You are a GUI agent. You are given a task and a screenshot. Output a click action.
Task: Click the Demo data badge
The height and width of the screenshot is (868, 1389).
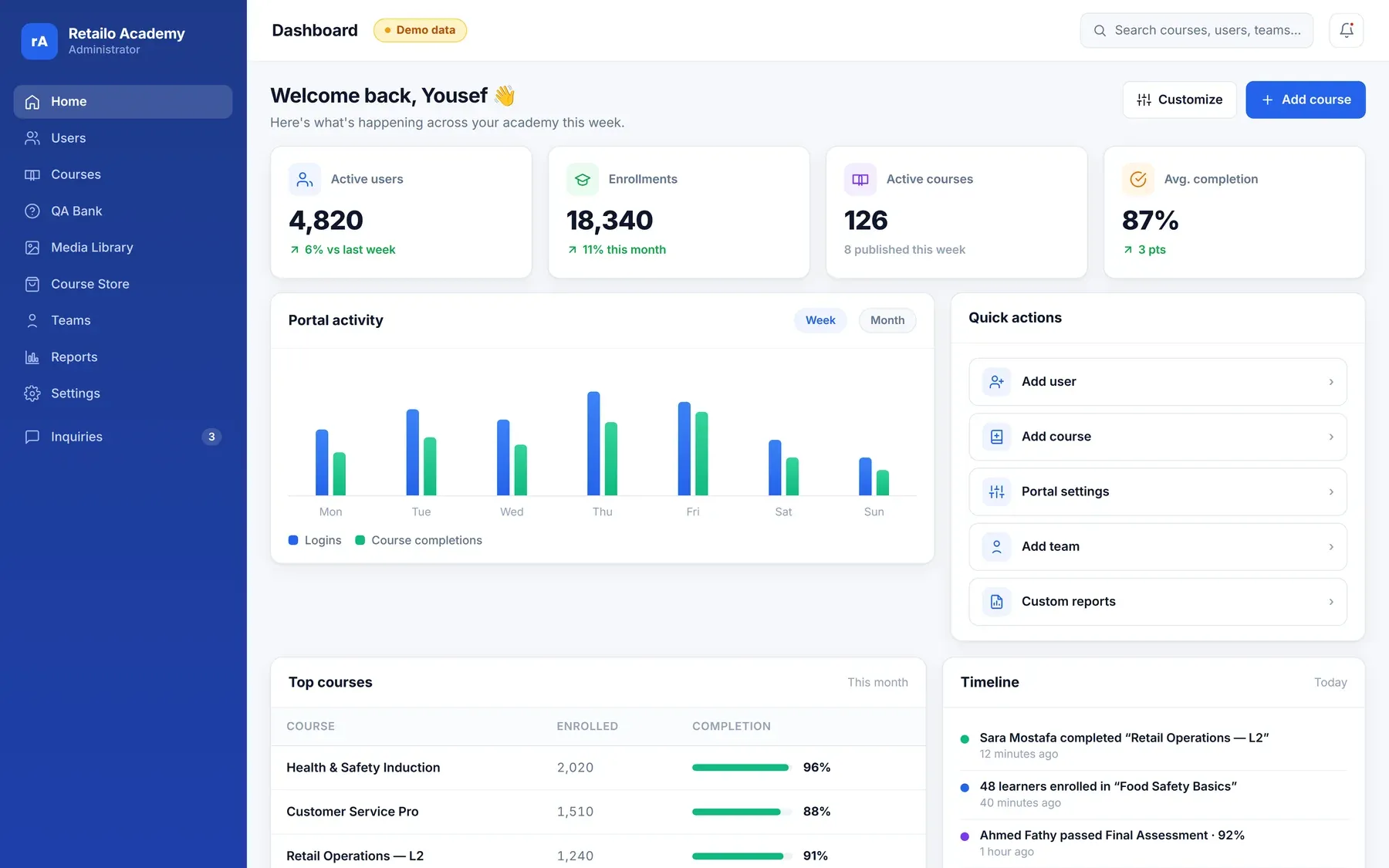(420, 30)
